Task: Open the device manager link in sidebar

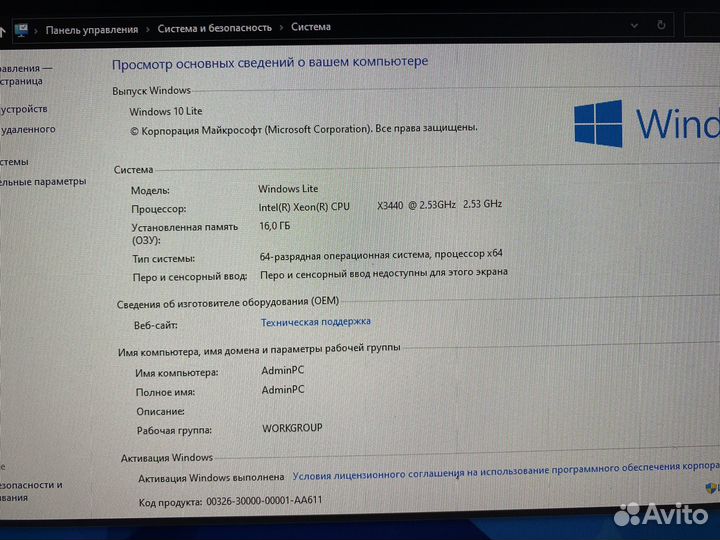Action: (x=24, y=109)
